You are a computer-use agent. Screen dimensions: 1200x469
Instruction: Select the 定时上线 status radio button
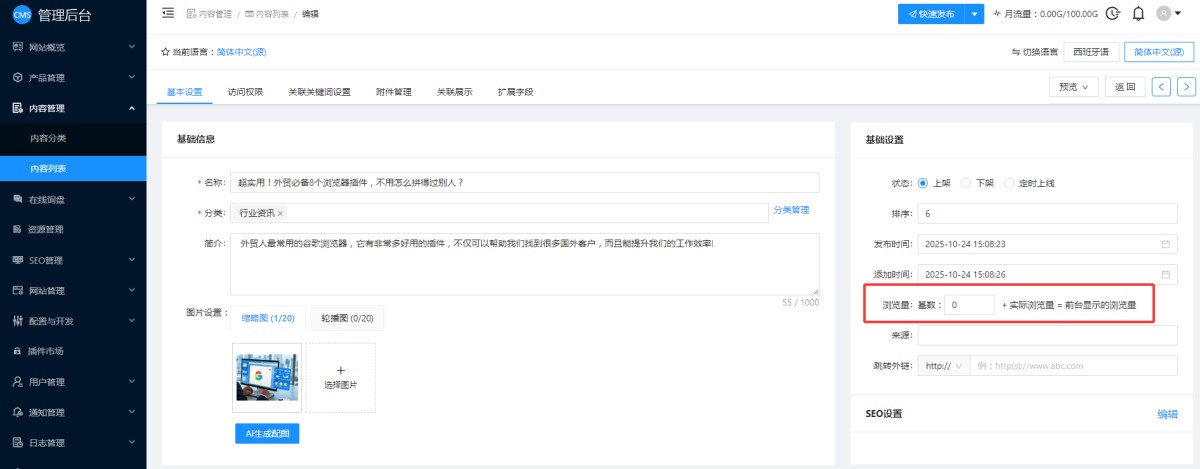point(1009,183)
